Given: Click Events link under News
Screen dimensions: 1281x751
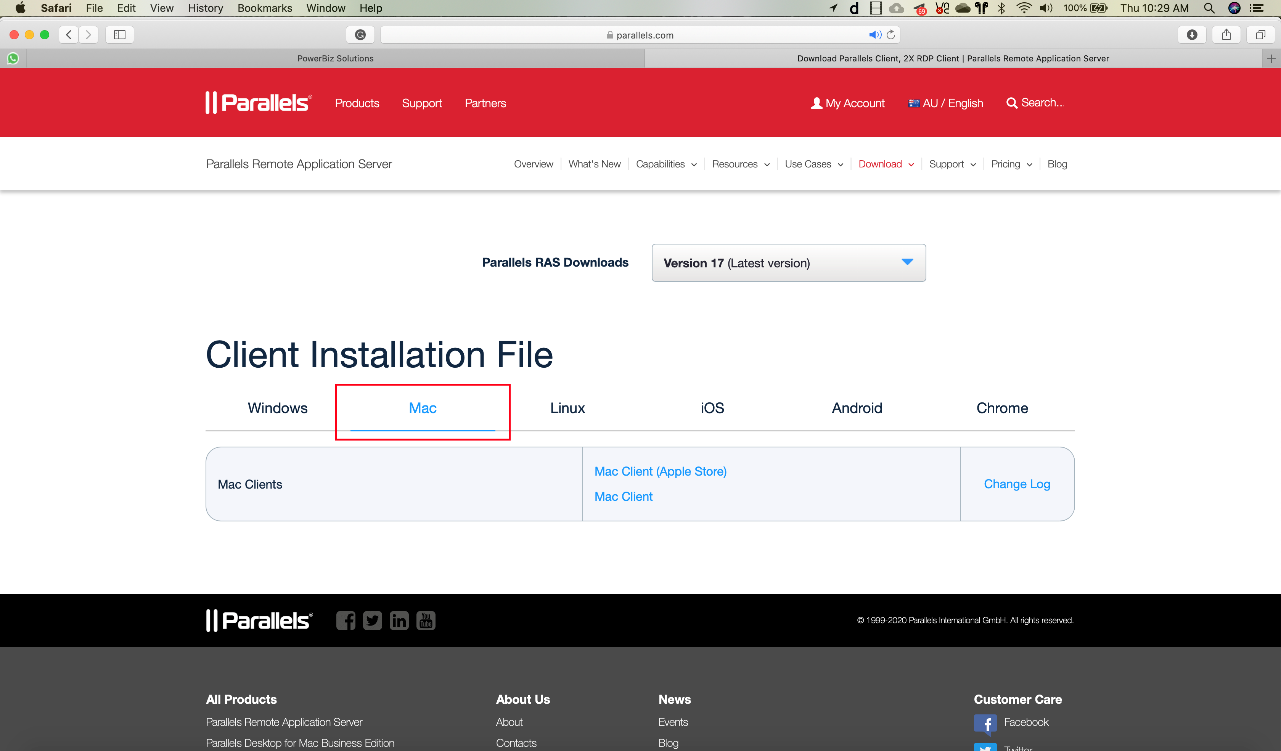Looking at the screenshot, I should pyautogui.click(x=673, y=722).
